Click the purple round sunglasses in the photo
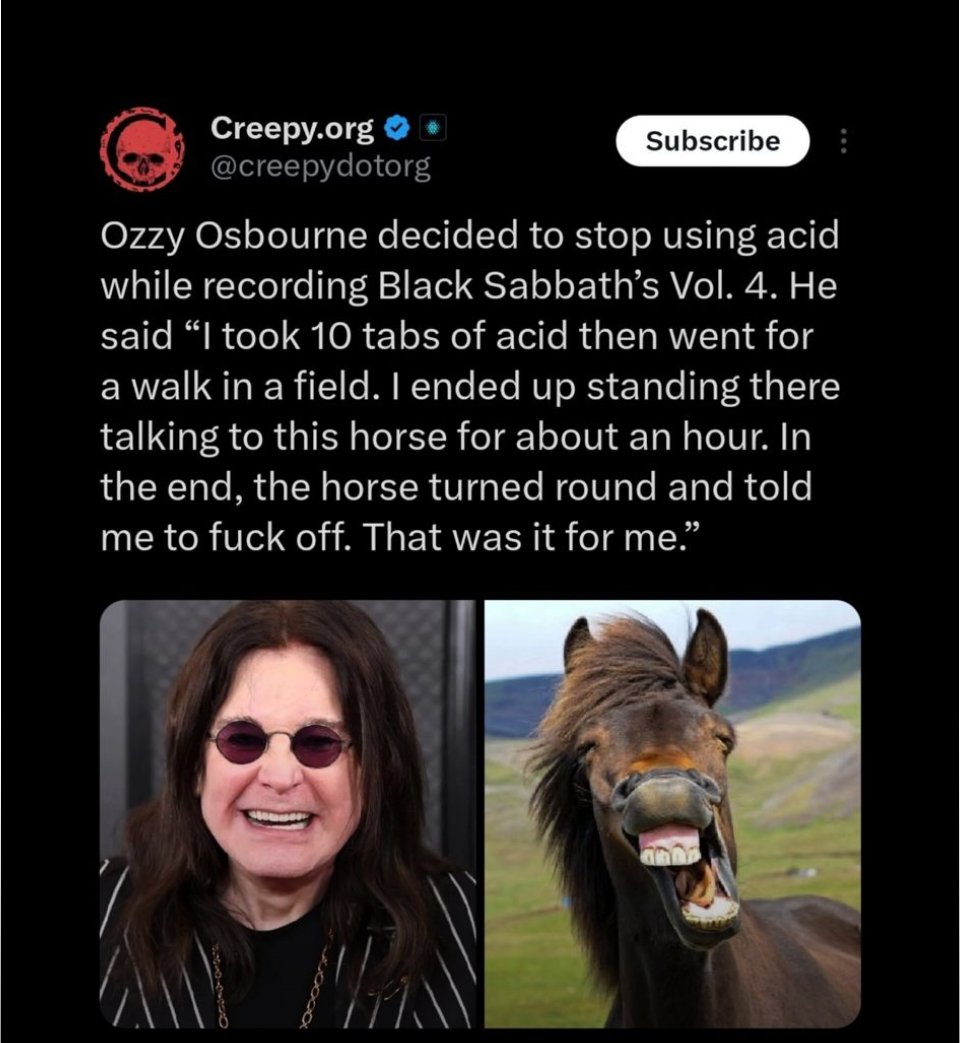The image size is (960, 1043). coord(280,742)
